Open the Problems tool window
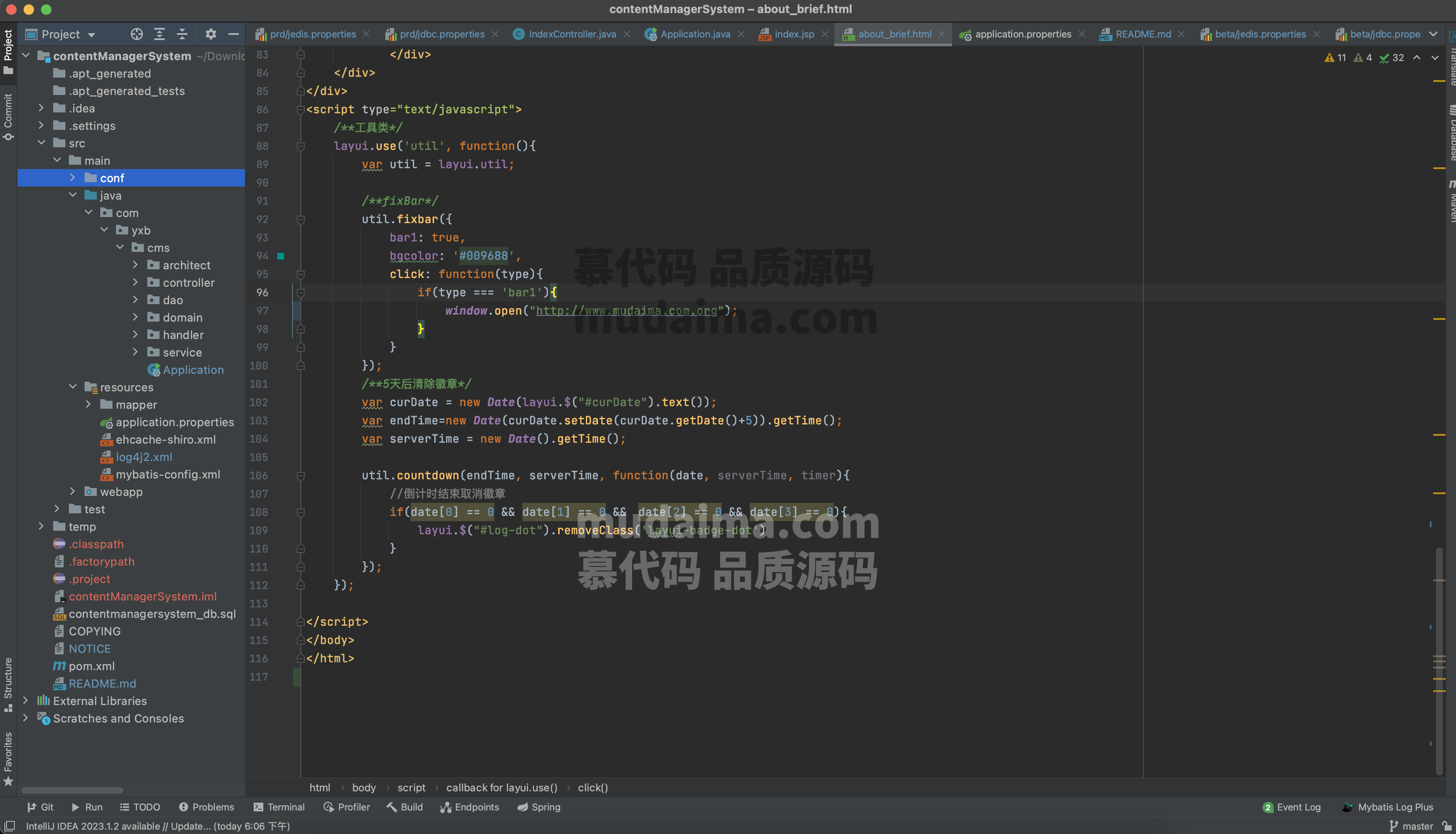Image resolution: width=1456 pixels, height=834 pixels. click(x=206, y=807)
